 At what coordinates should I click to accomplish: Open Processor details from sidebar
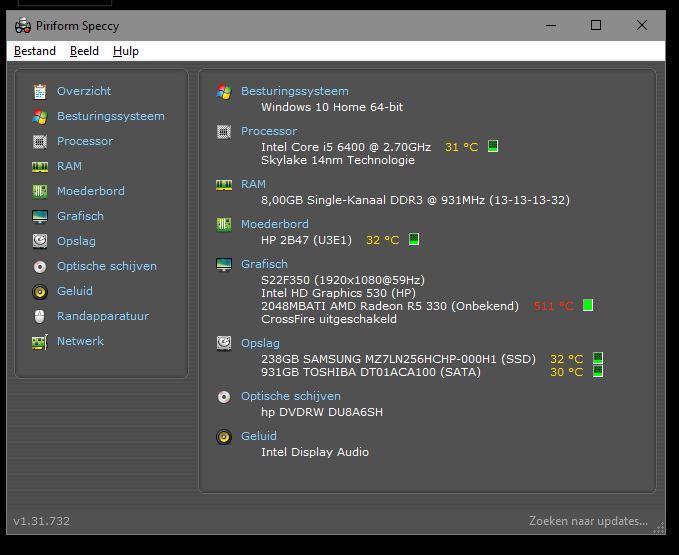[x=85, y=142]
